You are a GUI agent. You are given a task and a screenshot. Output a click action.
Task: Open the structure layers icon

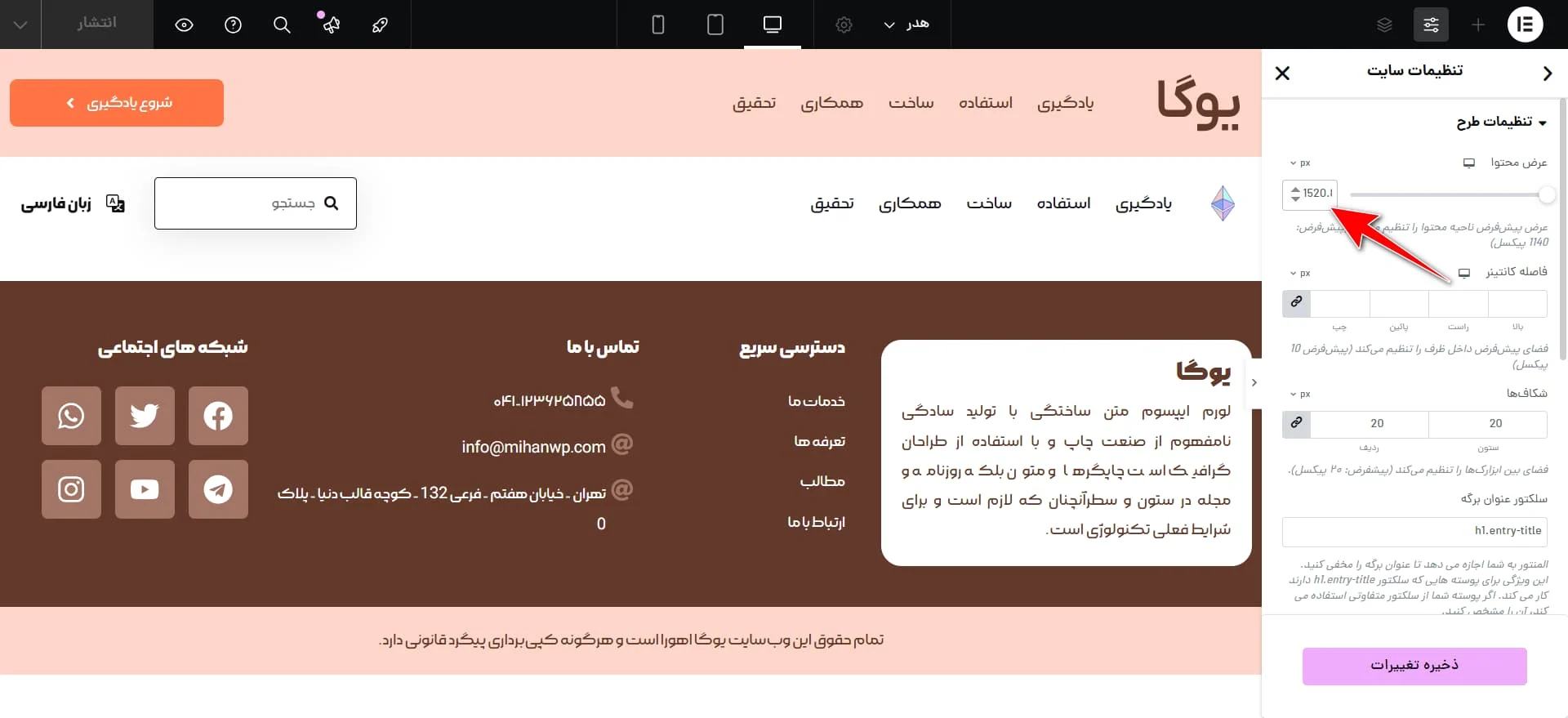click(x=1384, y=25)
